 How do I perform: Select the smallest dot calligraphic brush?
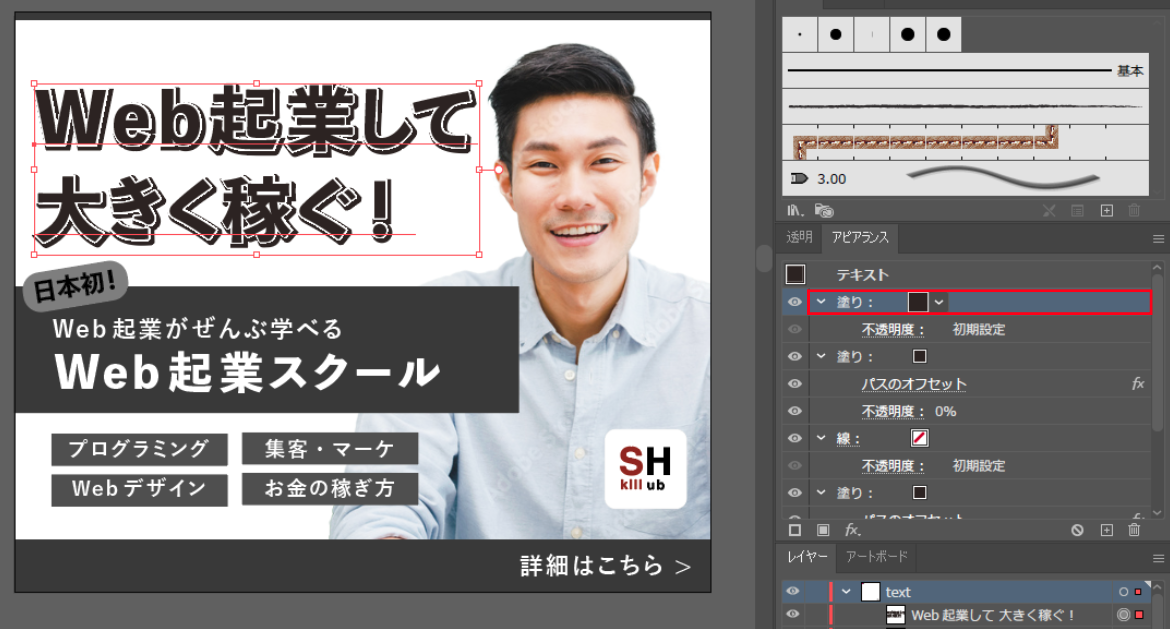[800, 34]
